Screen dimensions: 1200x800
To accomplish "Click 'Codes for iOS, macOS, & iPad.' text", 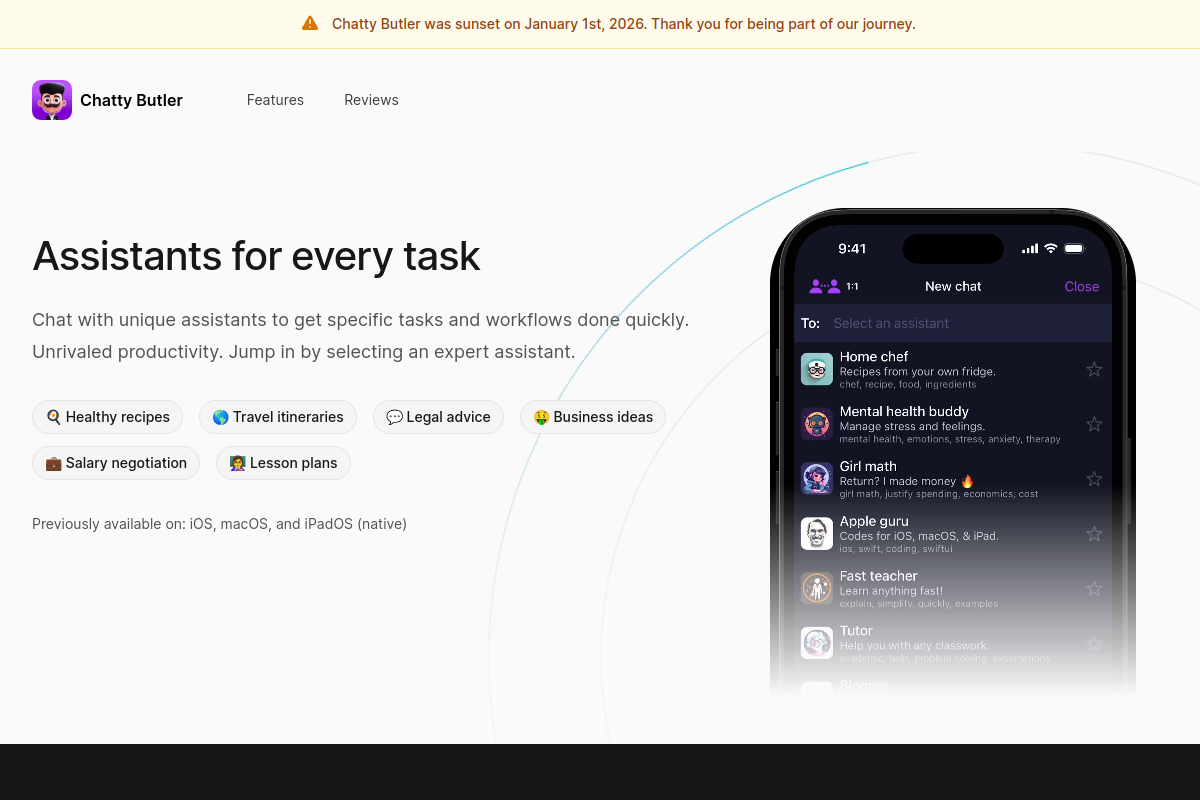I will (919, 536).
